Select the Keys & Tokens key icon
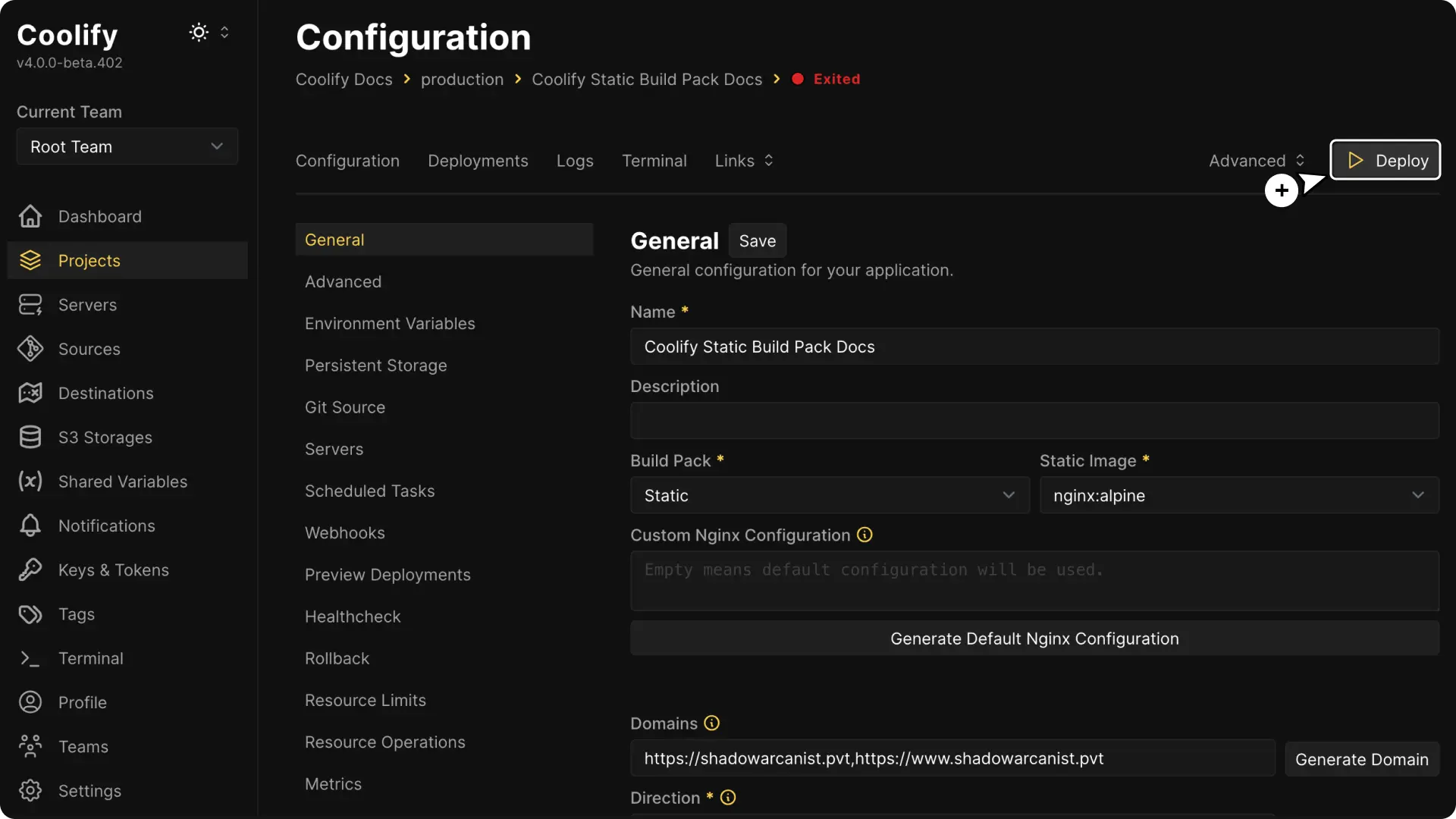 [x=30, y=570]
